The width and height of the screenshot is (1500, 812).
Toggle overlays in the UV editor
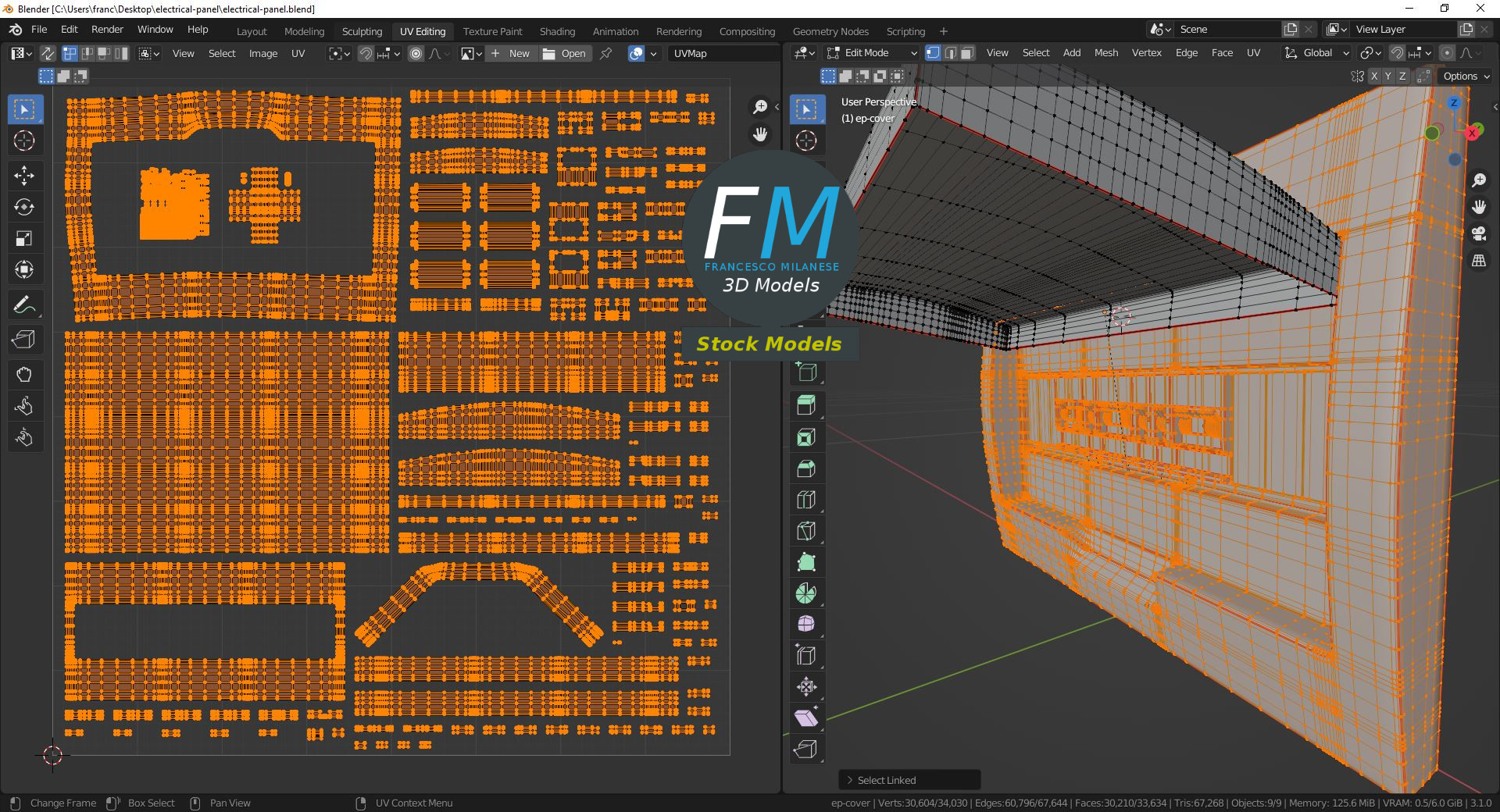pyautogui.click(x=637, y=53)
